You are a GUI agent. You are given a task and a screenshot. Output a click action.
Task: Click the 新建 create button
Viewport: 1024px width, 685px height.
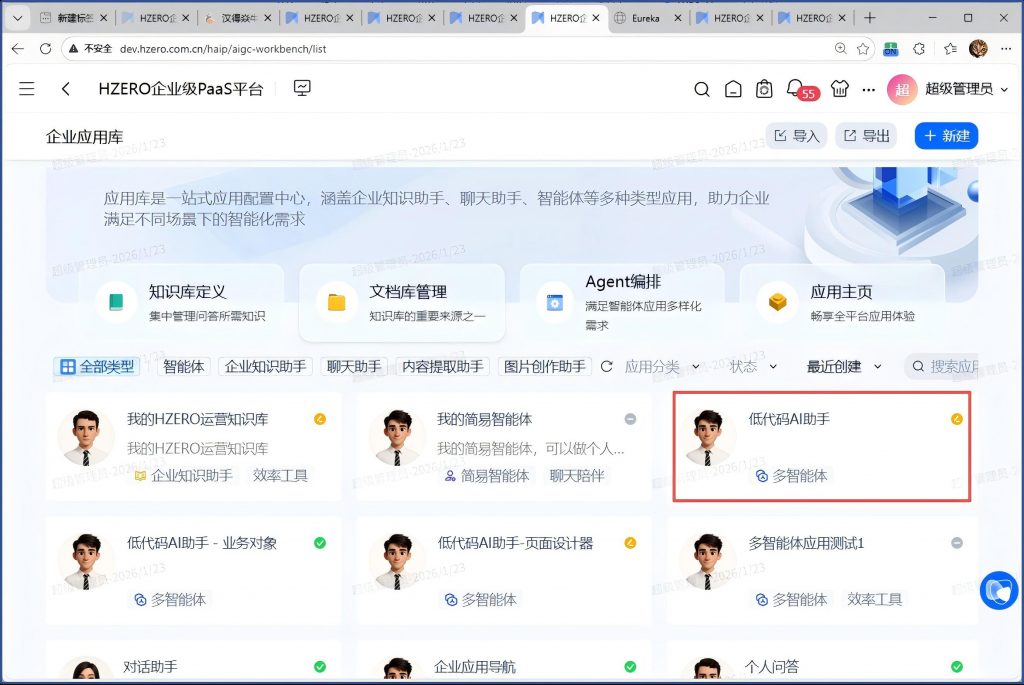[946, 136]
